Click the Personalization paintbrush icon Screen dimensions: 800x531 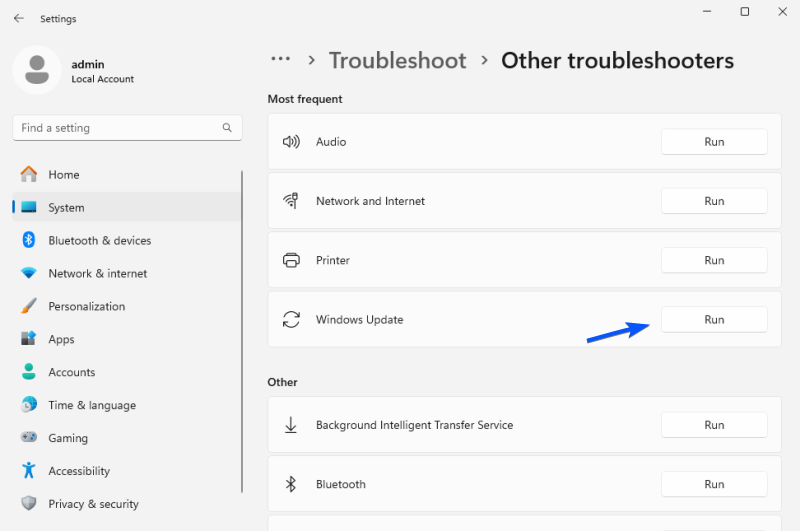[29, 306]
